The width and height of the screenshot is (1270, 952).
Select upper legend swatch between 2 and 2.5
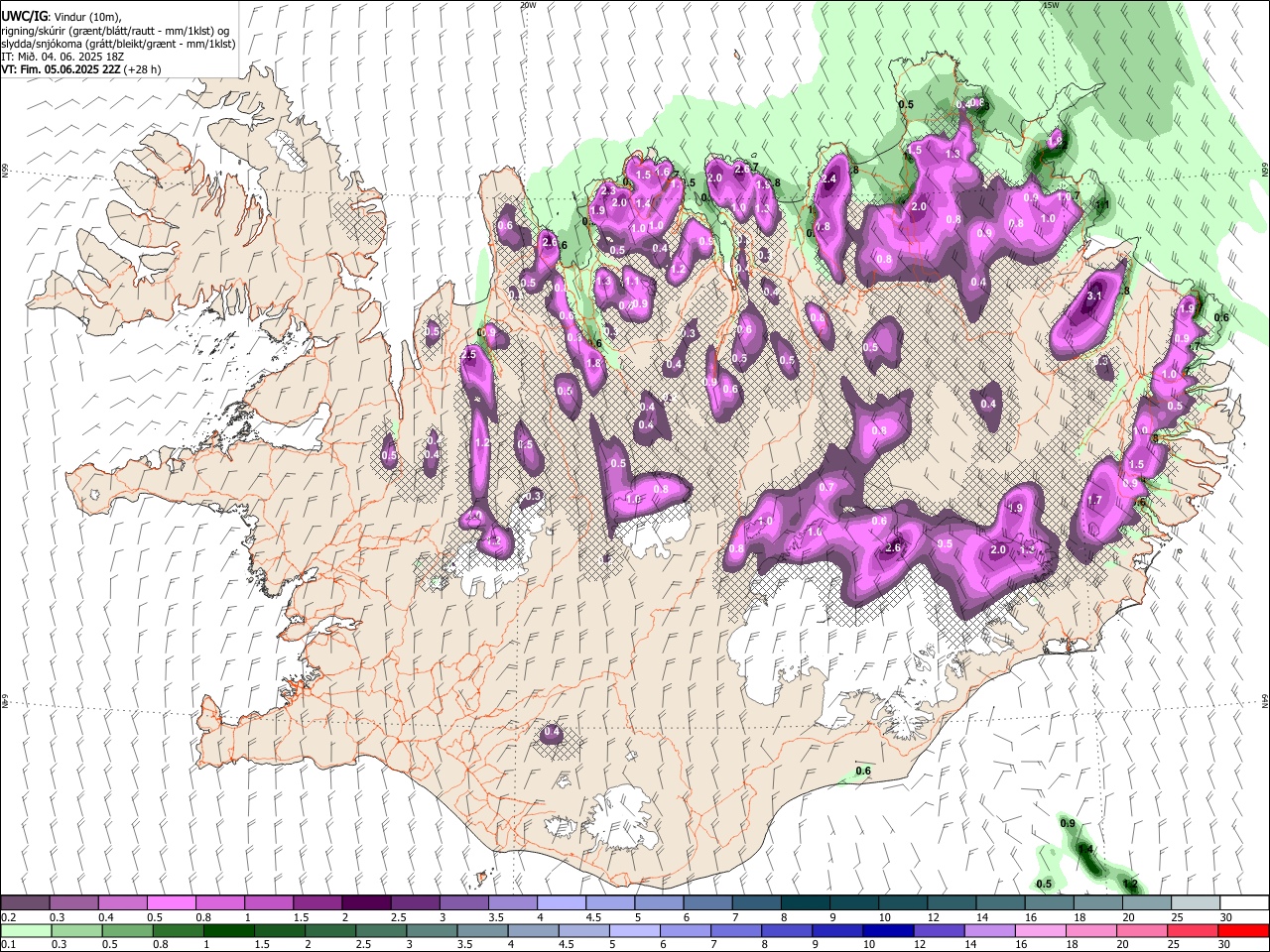pos(365,902)
